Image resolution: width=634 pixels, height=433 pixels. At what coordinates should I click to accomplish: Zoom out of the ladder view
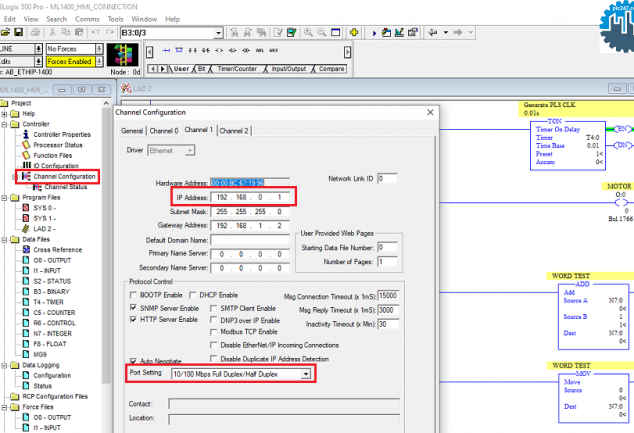(x=321, y=32)
